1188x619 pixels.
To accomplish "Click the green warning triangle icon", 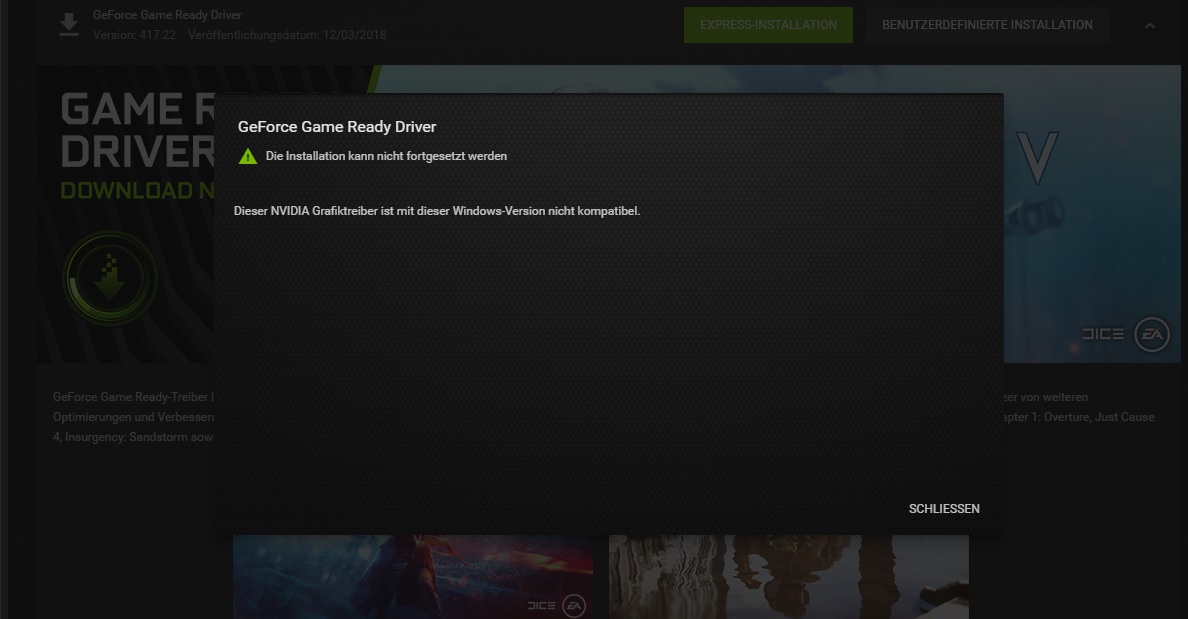I will [248, 156].
